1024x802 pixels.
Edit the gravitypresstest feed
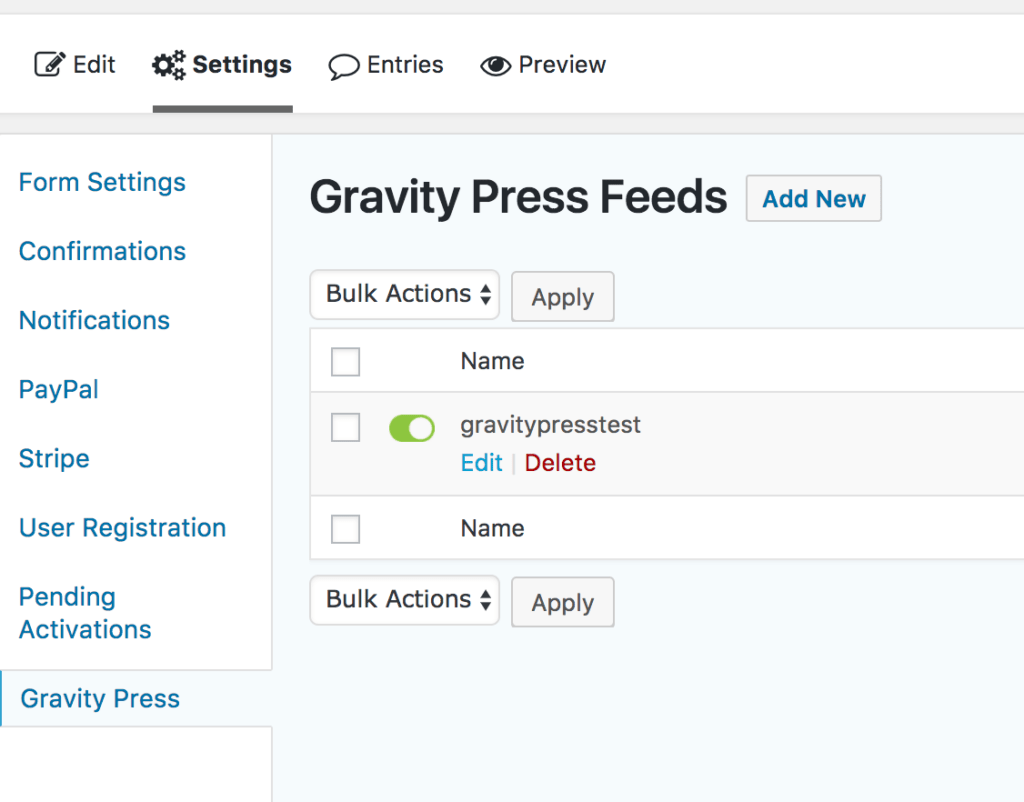(x=482, y=463)
